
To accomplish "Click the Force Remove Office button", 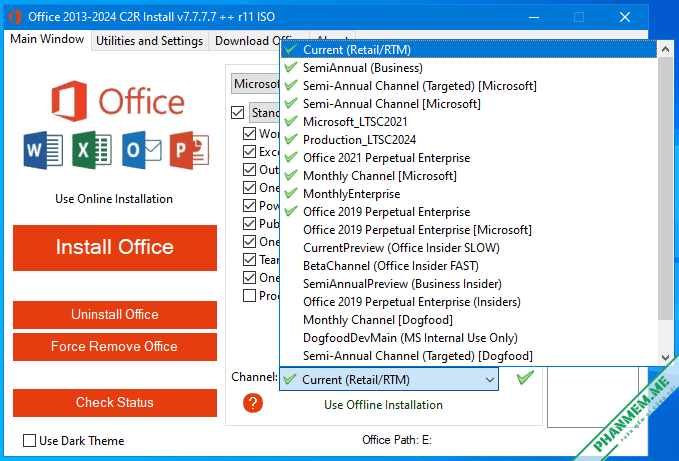I will pos(115,346).
